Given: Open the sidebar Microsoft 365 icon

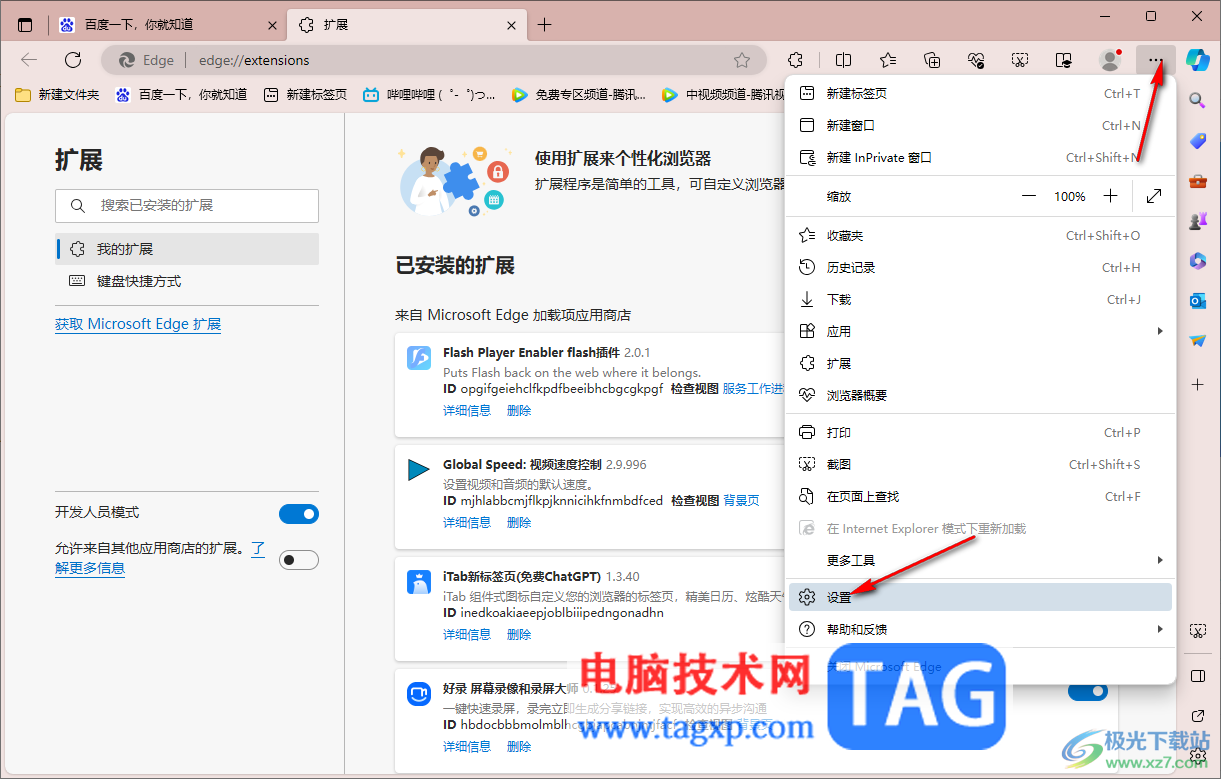Looking at the screenshot, I should pos(1197,261).
